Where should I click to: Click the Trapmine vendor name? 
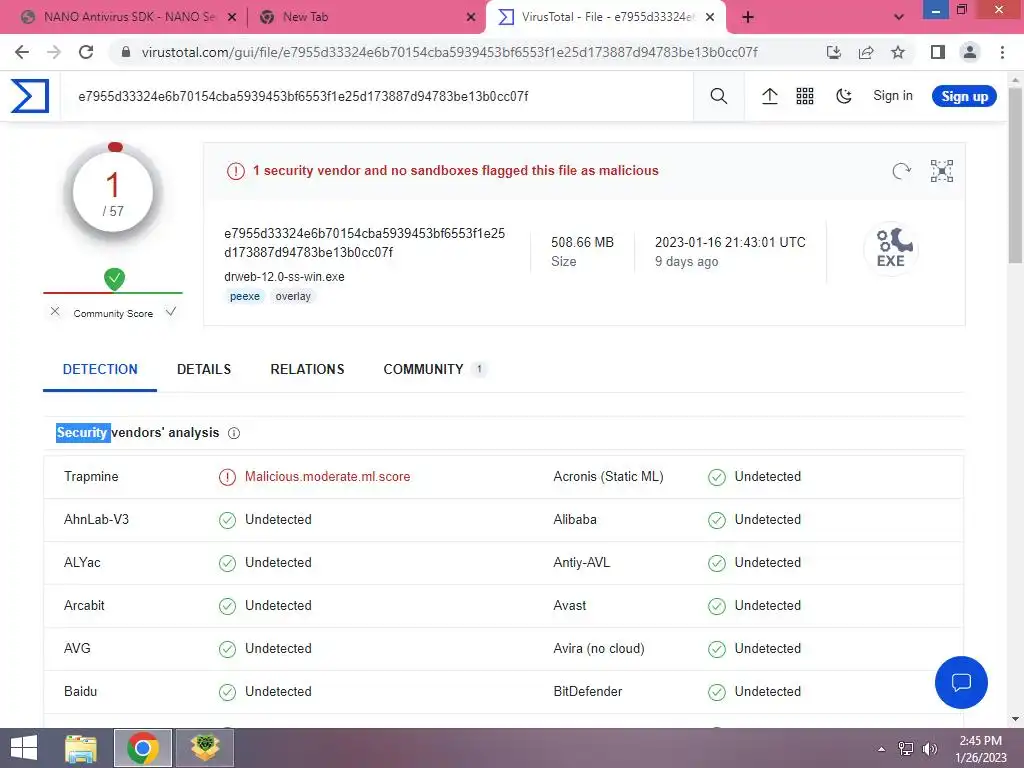pos(91,477)
